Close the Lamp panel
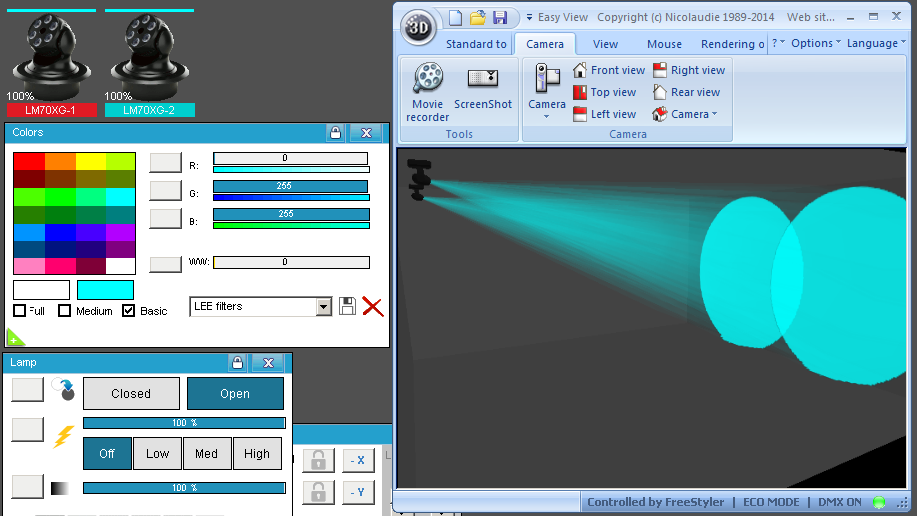This screenshot has width=917, height=516. pyautogui.click(x=268, y=363)
